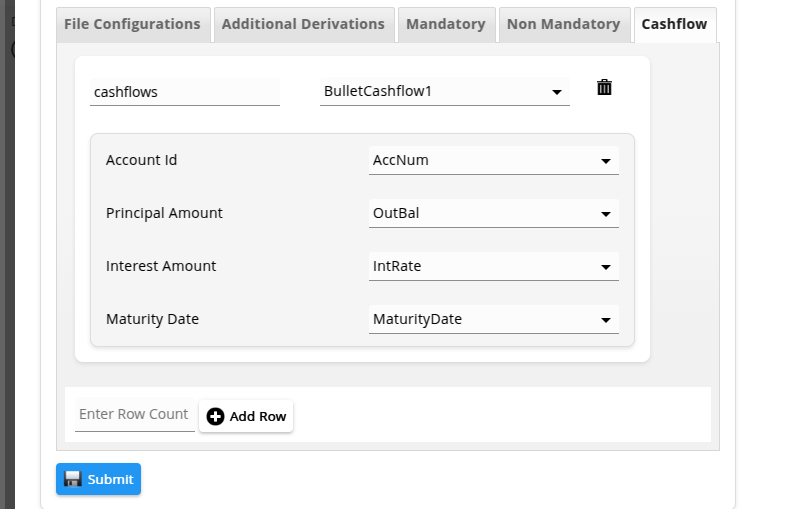The height and width of the screenshot is (509, 797).
Task: Open the Mandatory tab
Action: click(446, 24)
